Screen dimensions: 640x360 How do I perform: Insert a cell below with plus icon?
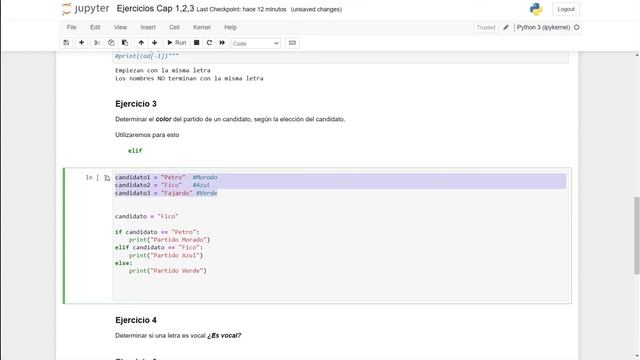(82, 43)
